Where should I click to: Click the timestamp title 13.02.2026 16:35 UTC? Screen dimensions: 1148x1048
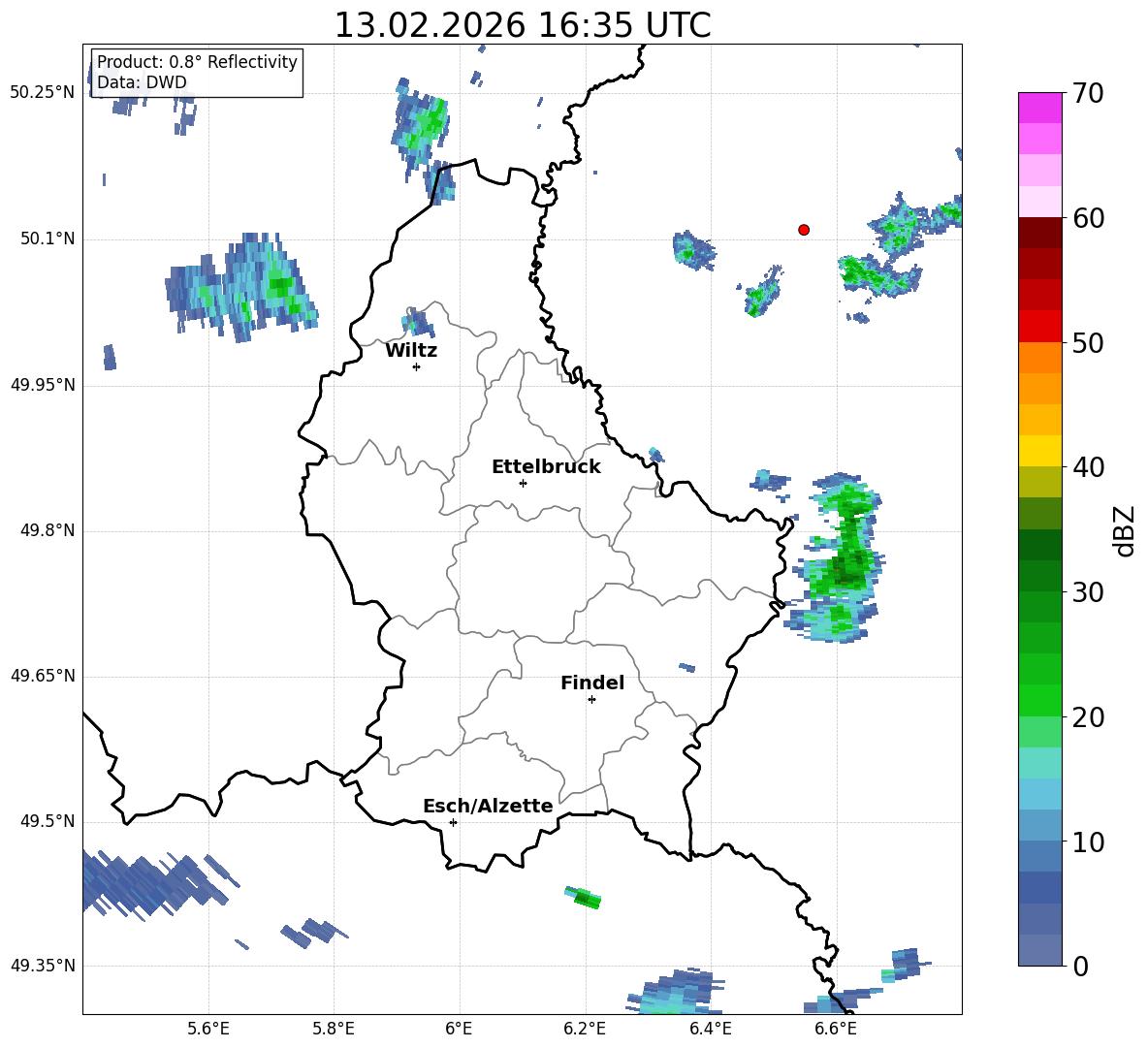pos(522,25)
